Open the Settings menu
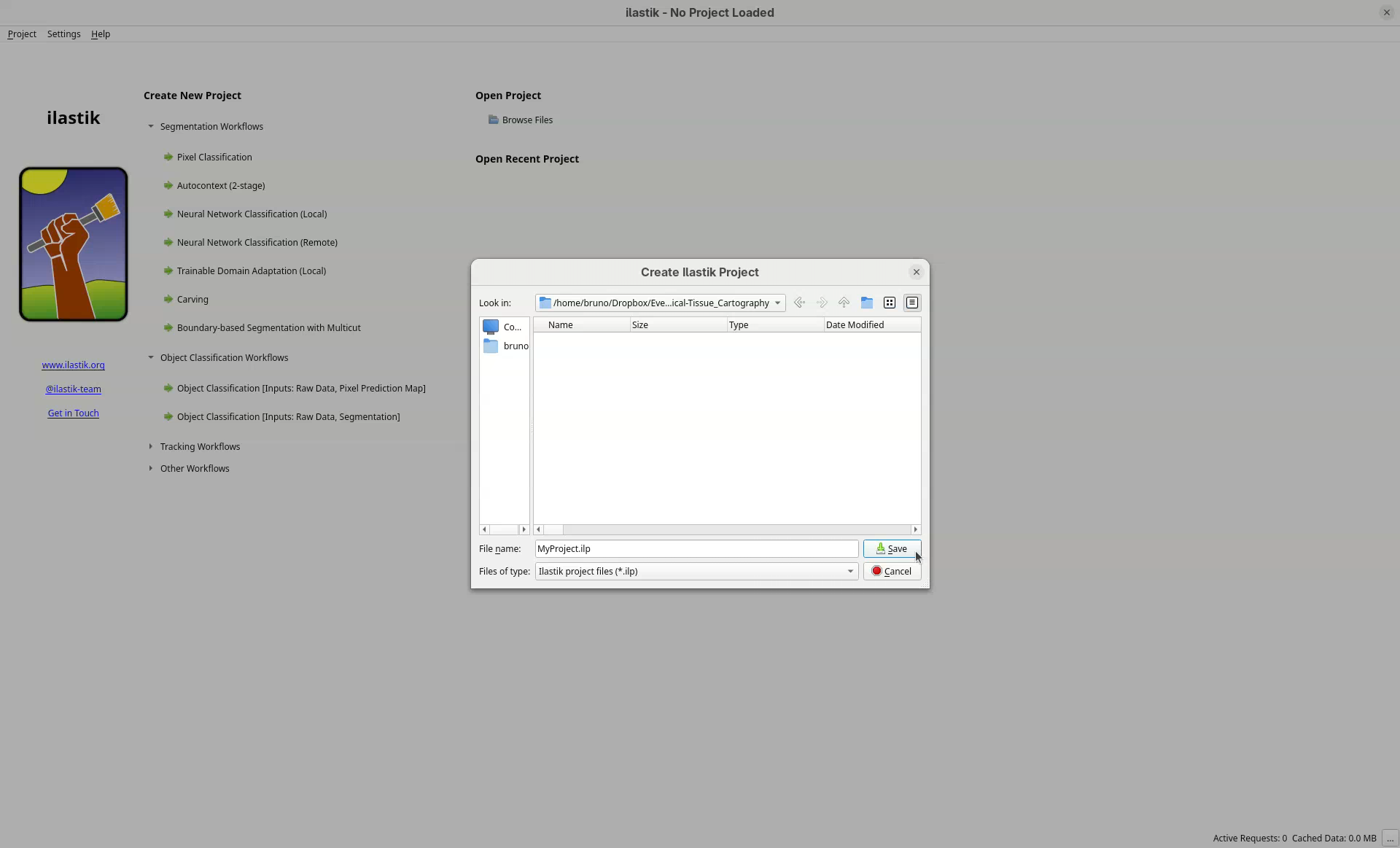 63,34
